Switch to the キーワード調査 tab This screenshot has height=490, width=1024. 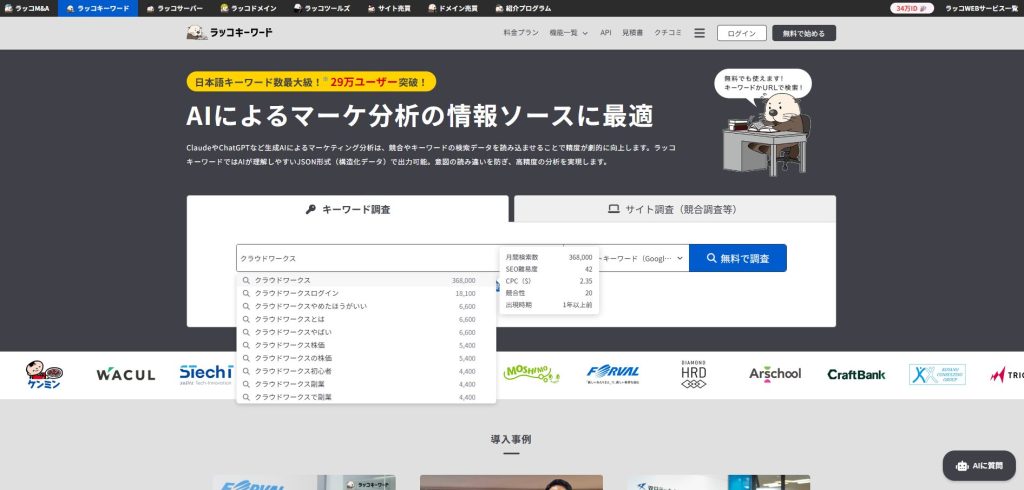[347, 209]
